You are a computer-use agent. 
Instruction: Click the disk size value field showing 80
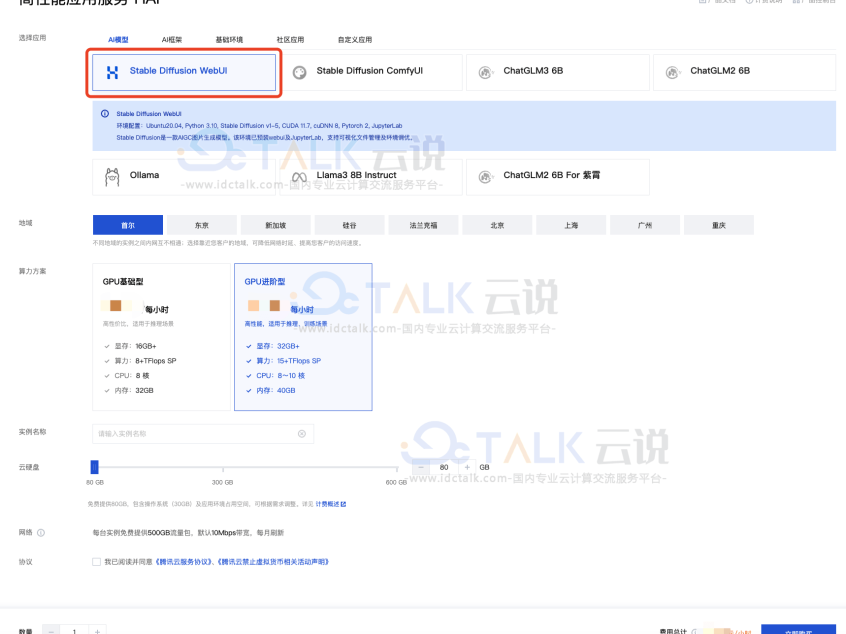click(444, 467)
